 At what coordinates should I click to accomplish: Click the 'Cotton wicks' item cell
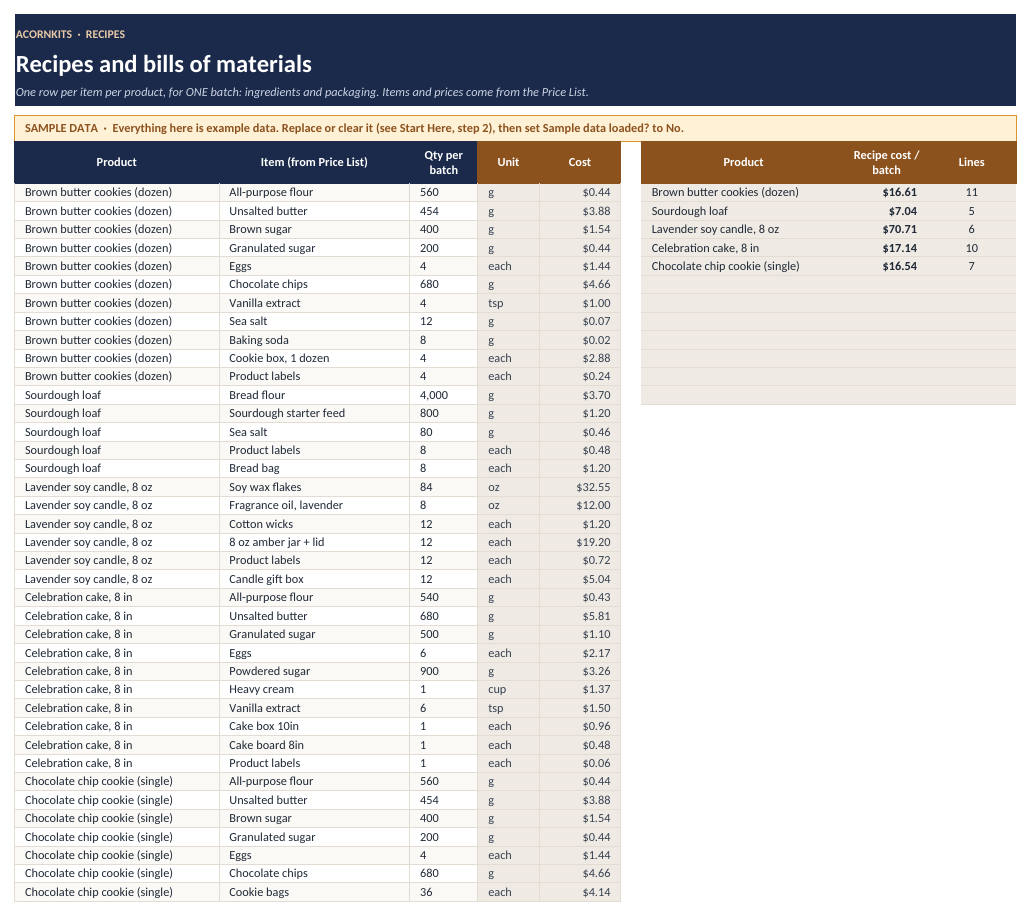click(x=314, y=524)
